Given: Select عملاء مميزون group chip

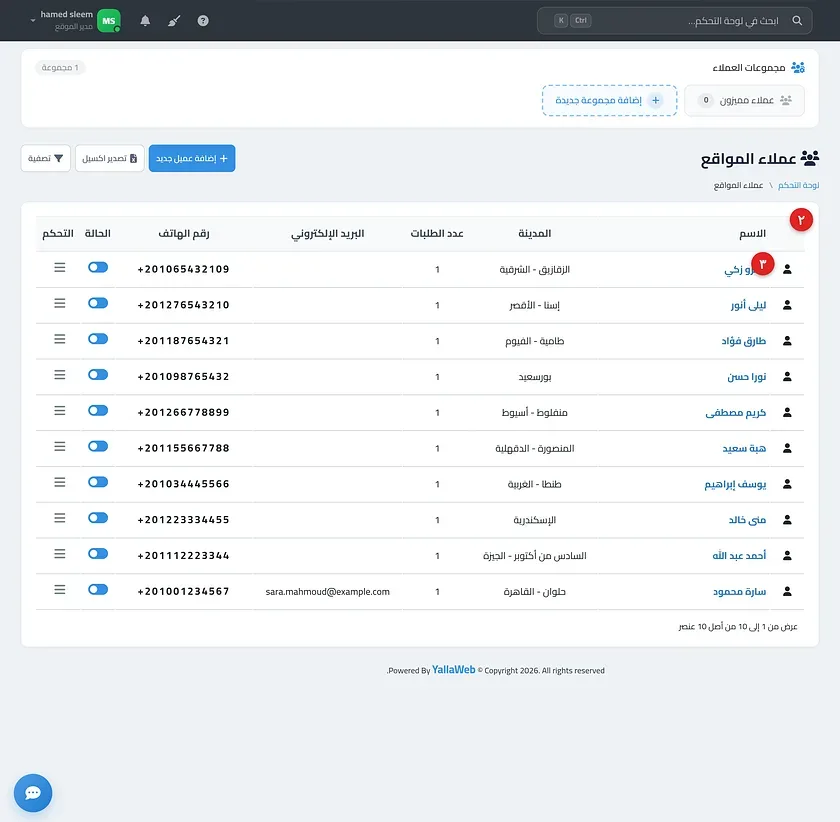Looking at the screenshot, I should point(744,100).
